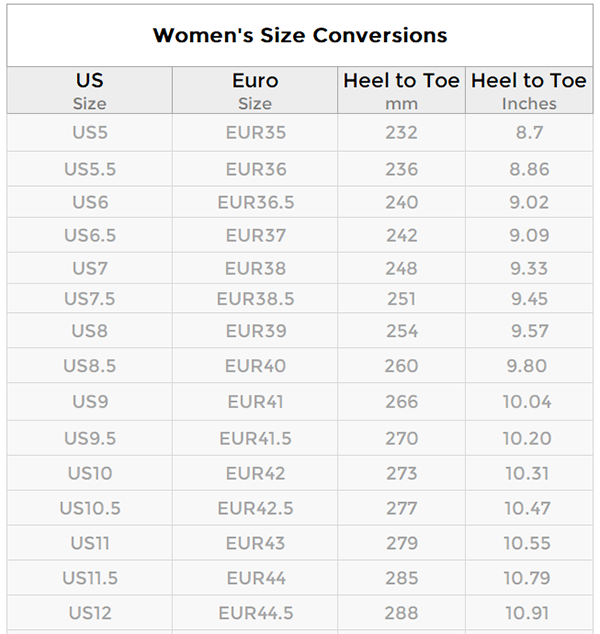Image resolution: width=600 pixels, height=634 pixels.
Task: Click the 10.47 inches value
Action: click(529, 508)
